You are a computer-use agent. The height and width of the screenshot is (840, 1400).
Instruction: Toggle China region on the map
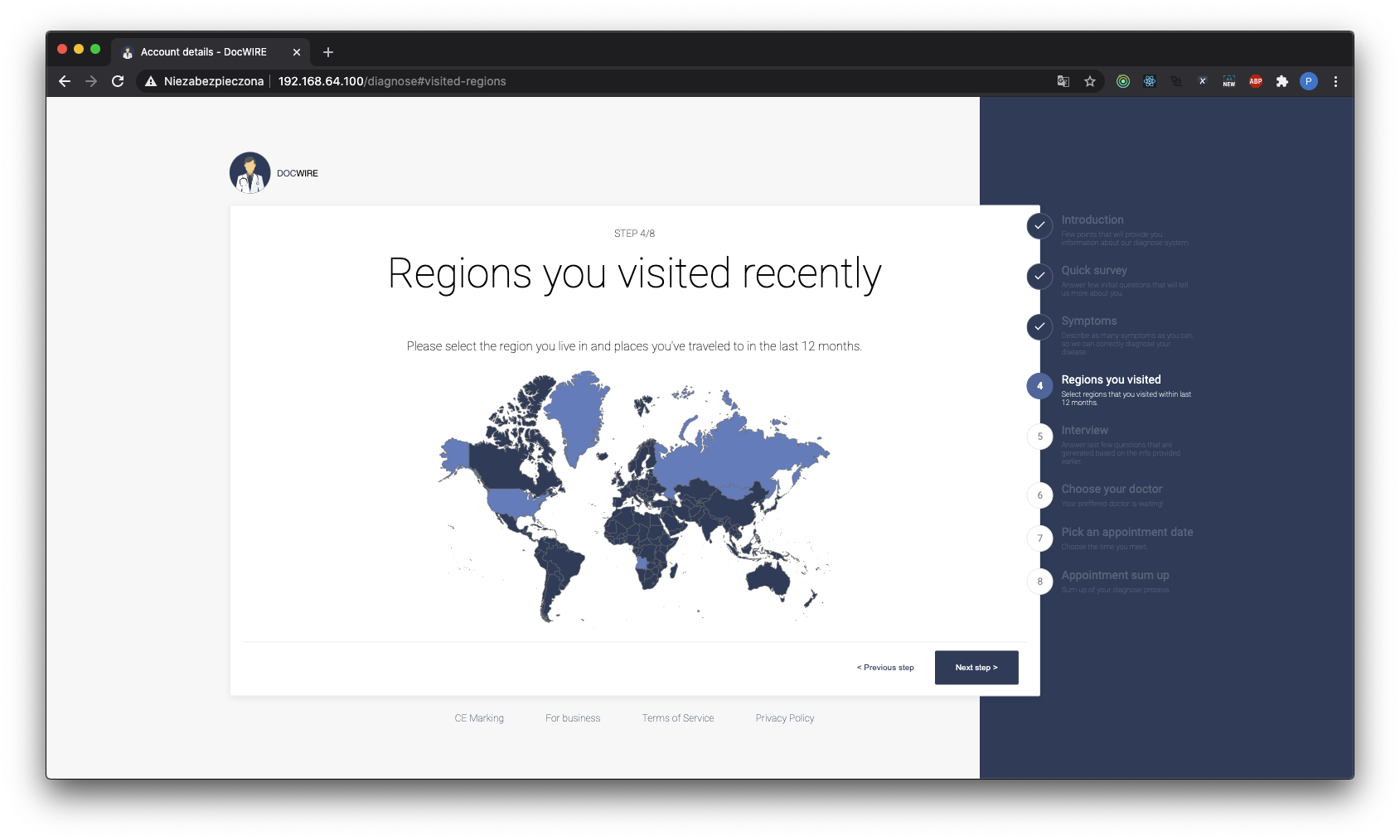(738, 507)
